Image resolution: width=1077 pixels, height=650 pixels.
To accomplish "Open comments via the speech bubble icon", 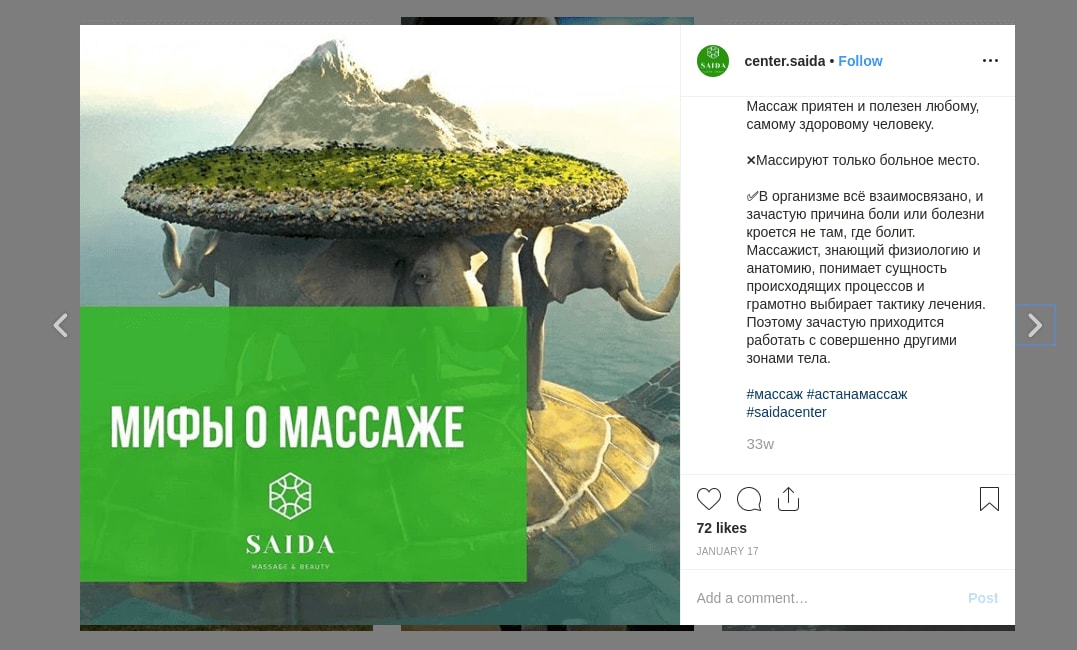I will pyautogui.click(x=749, y=499).
